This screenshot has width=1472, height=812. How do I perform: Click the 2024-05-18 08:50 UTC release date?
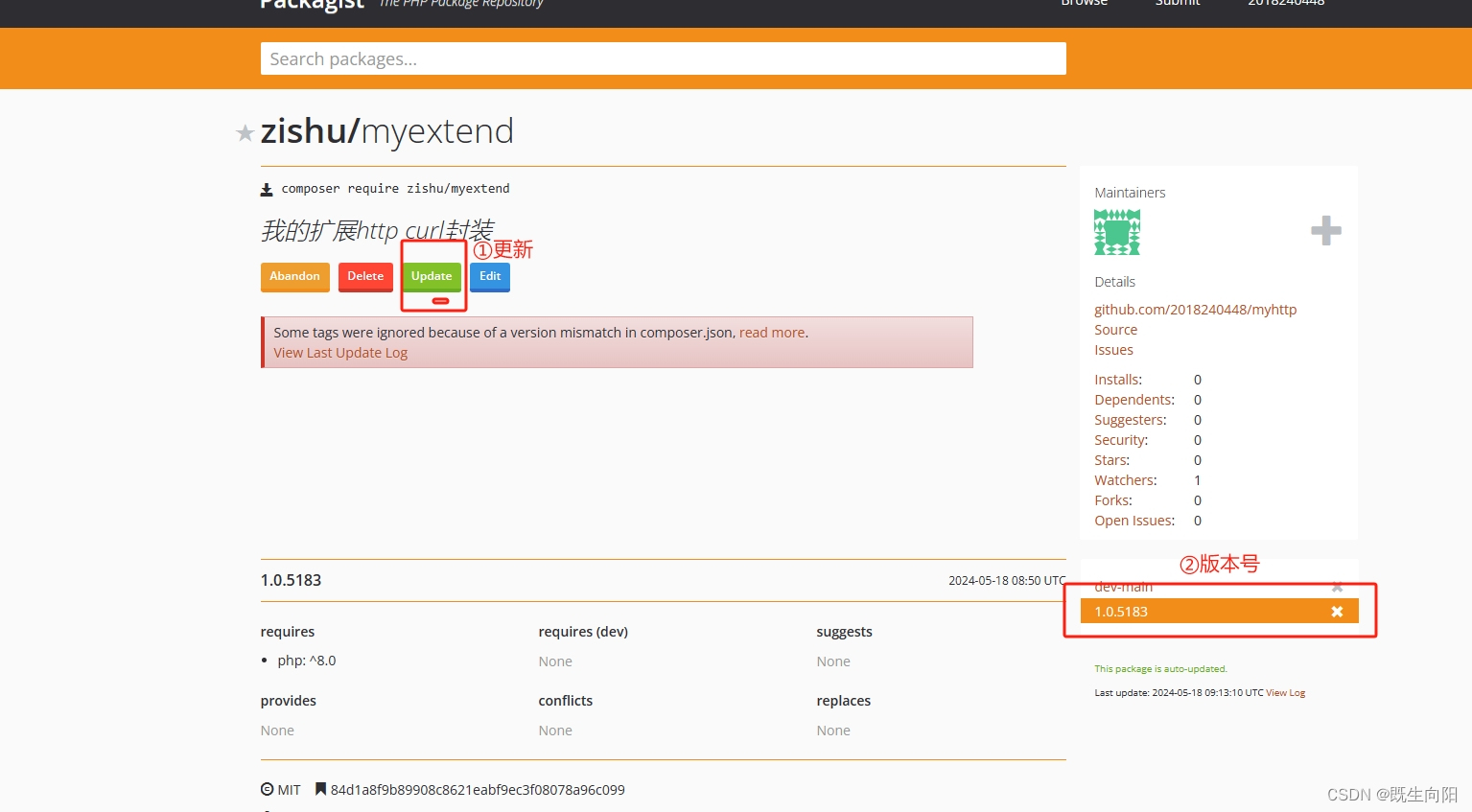[1007, 581]
